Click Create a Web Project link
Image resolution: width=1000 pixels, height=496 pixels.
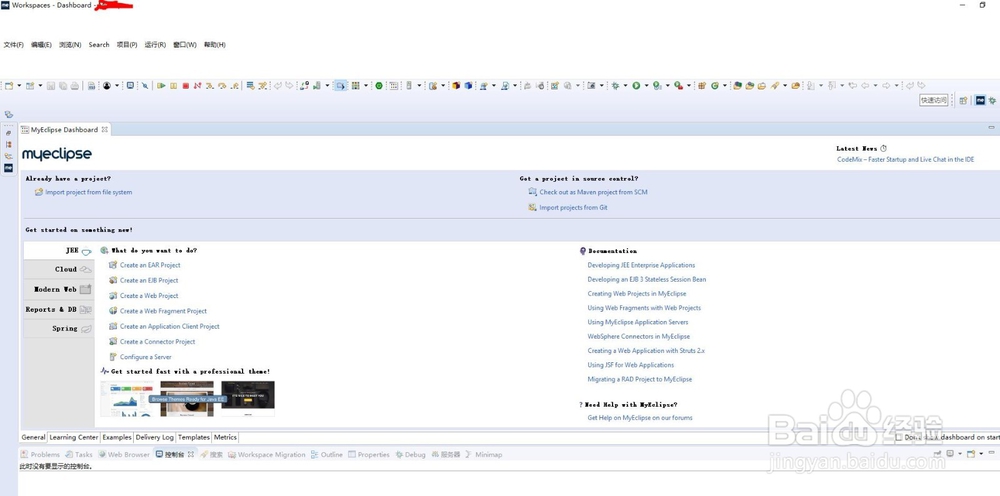pyautogui.click(x=149, y=296)
